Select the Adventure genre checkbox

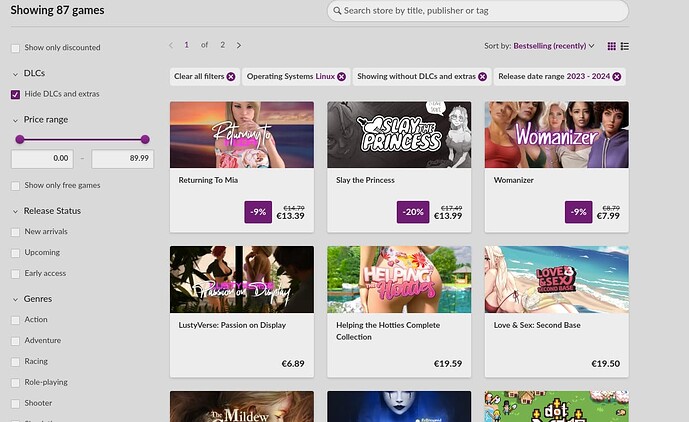pyautogui.click(x=15, y=341)
